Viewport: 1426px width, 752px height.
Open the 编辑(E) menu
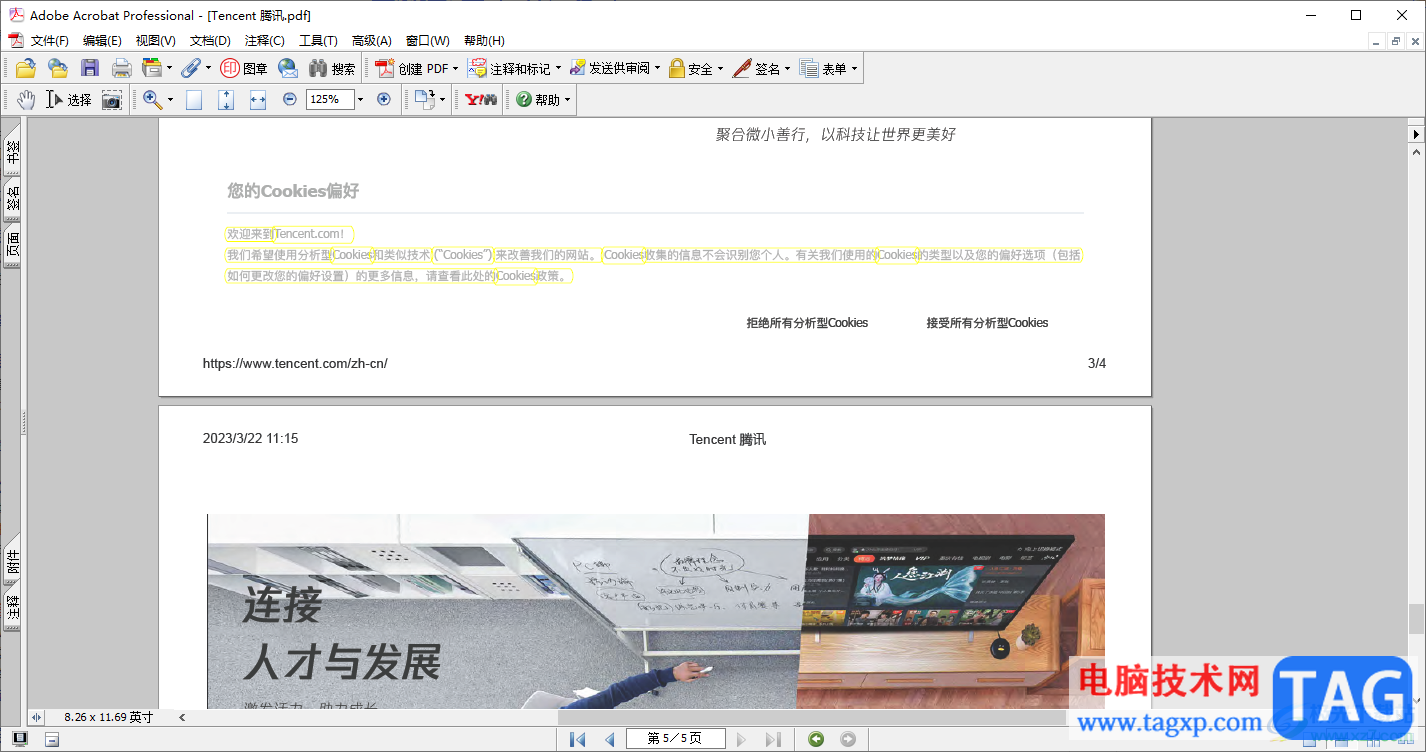pos(102,41)
